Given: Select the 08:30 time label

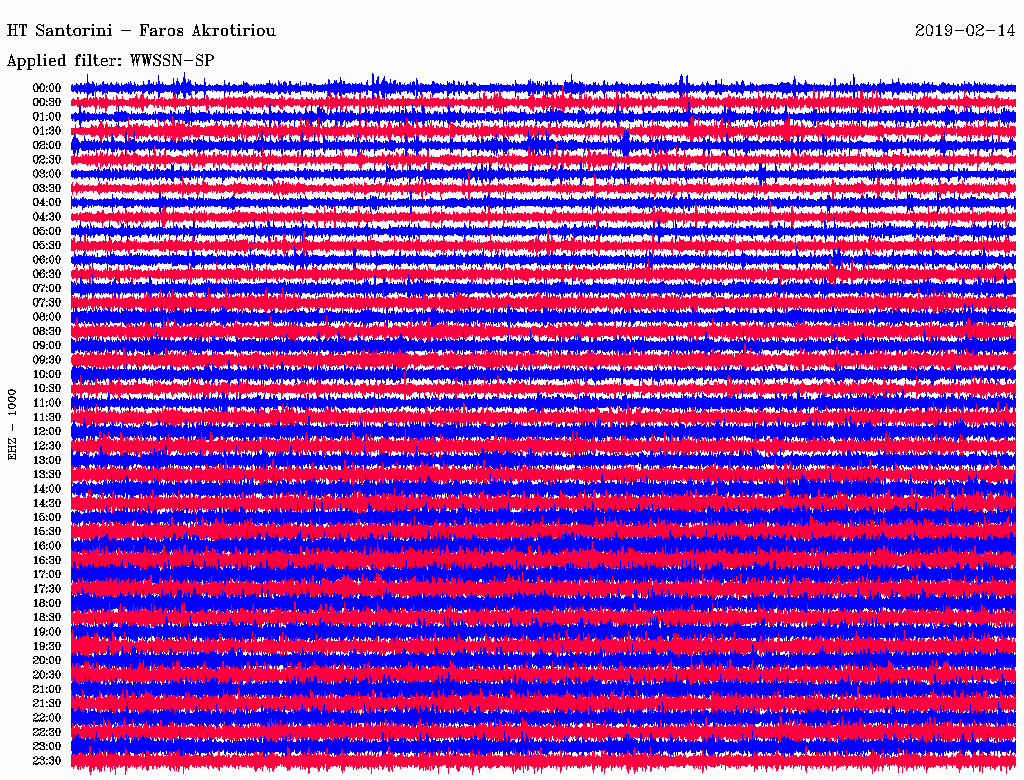Looking at the screenshot, I should point(47,331).
